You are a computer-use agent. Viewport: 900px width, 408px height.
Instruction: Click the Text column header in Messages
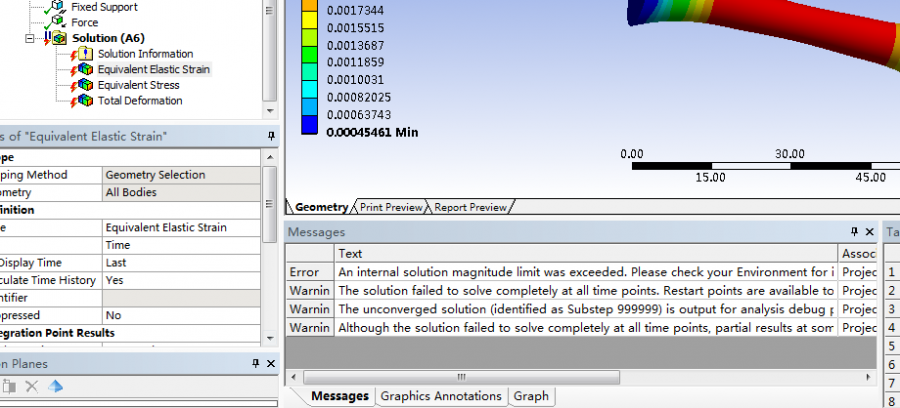(x=586, y=254)
